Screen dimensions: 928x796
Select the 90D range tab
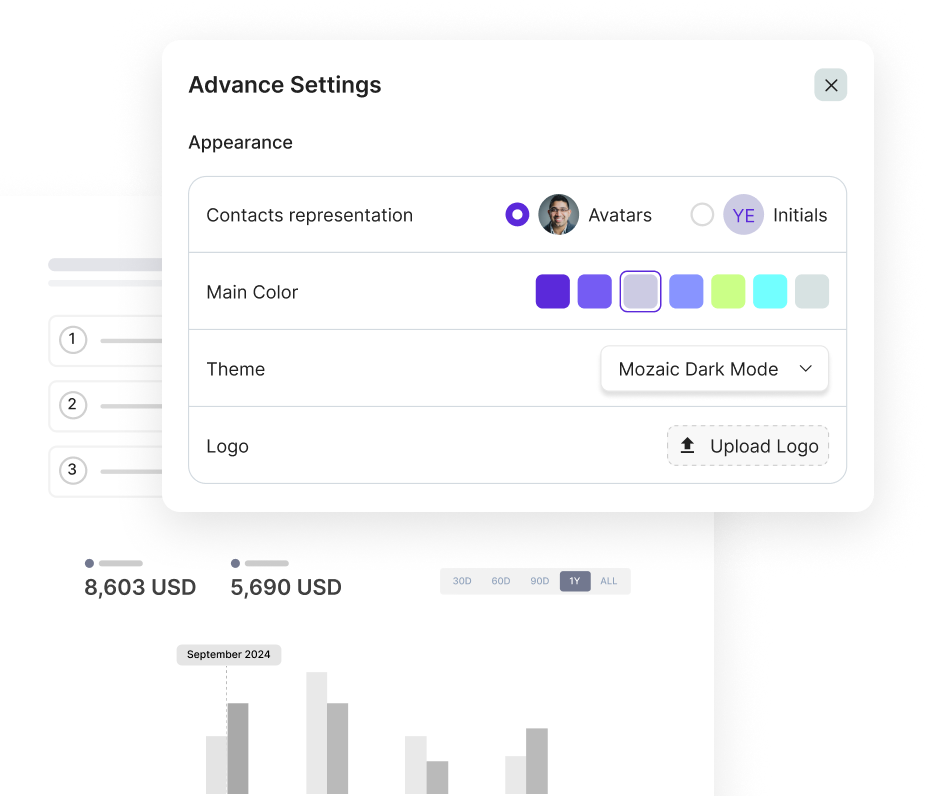[540, 581]
